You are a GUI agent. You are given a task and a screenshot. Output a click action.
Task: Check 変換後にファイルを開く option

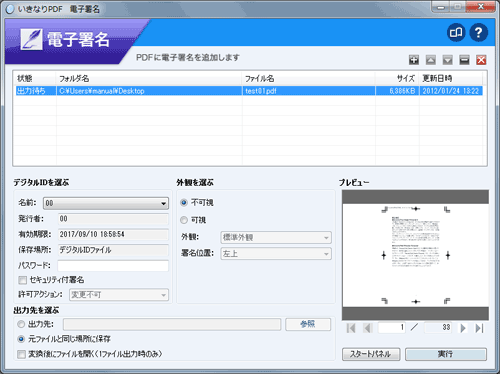pyautogui.click(x=21, y=354)
